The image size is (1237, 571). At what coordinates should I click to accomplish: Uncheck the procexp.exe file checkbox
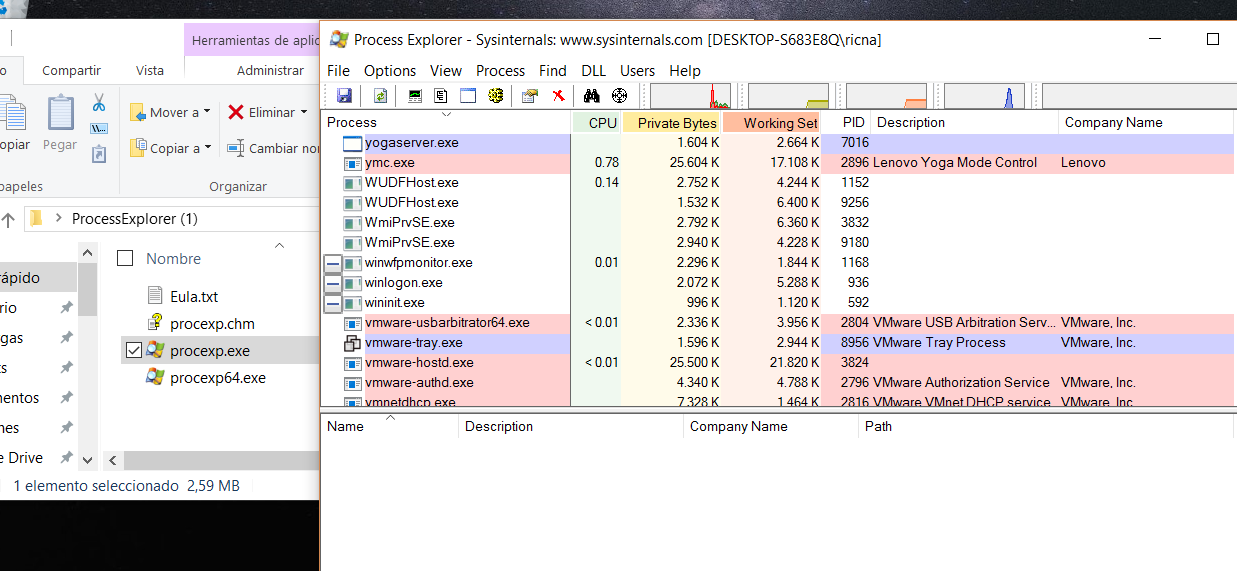pyautogui.click(x=134, y=350)
